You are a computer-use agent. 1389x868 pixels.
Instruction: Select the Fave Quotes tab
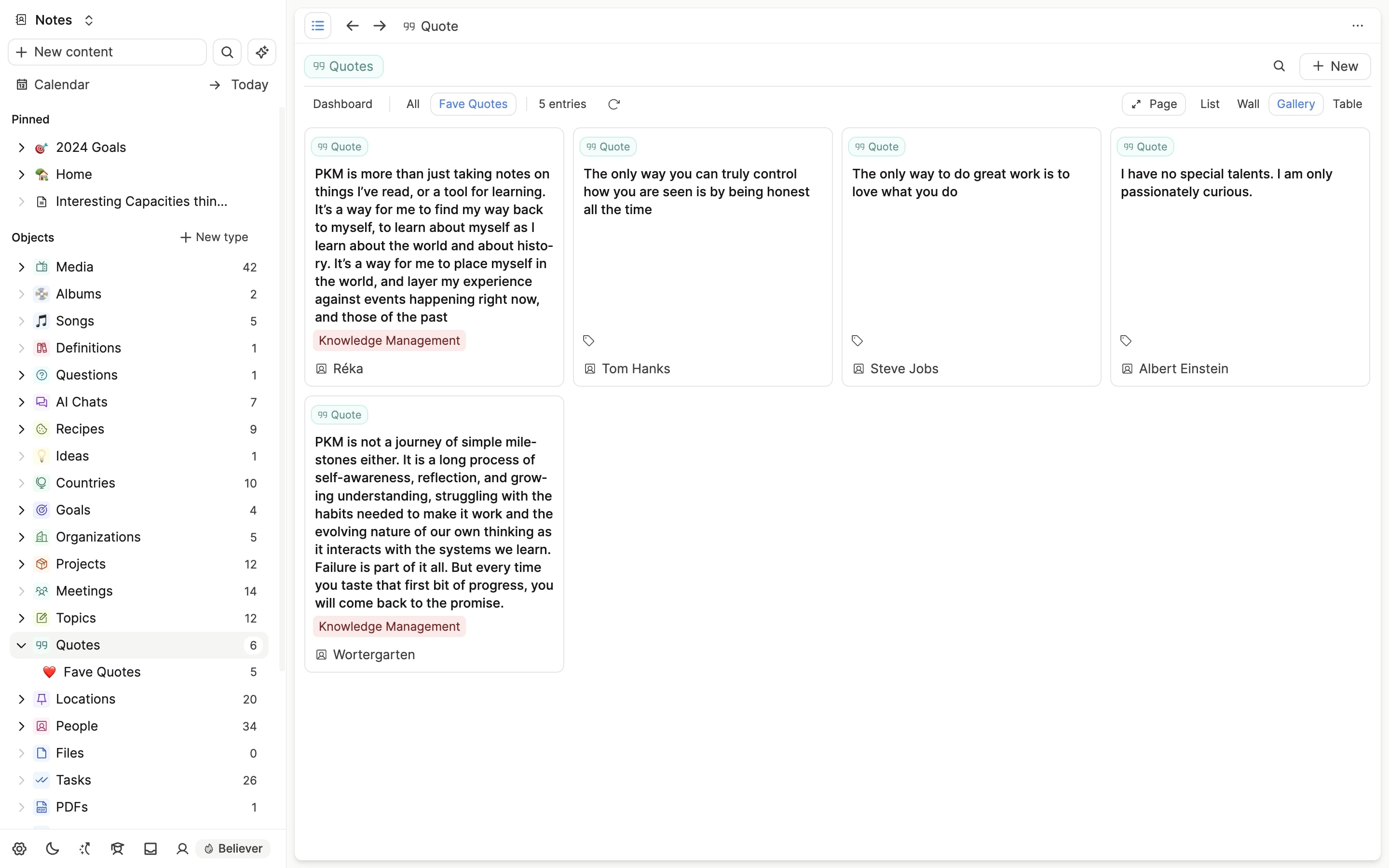pyautogui.click(x=473, y=104)
